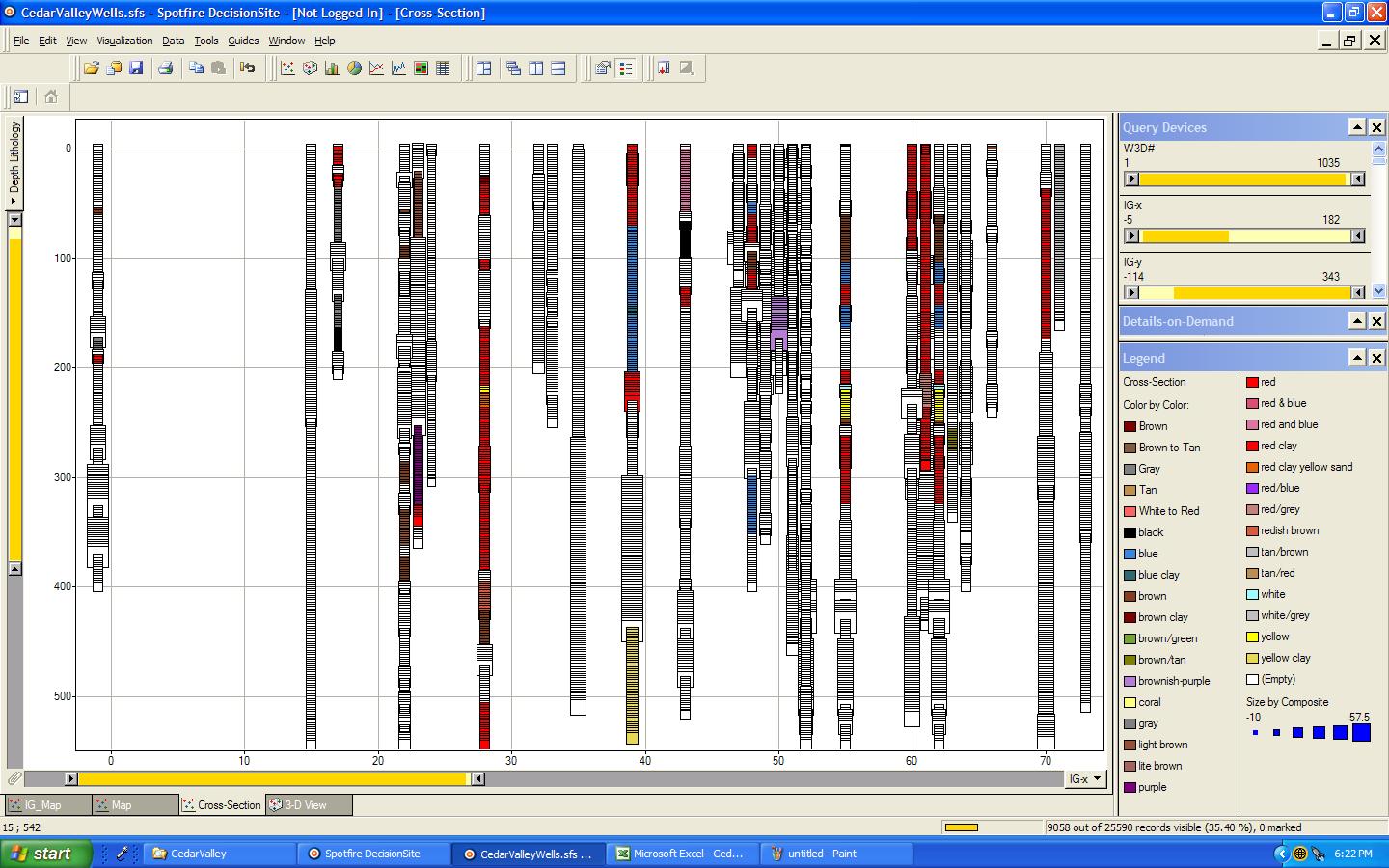Click the yellow legend color swatch
1389x868 pixels.
(x=1252, y=637)
